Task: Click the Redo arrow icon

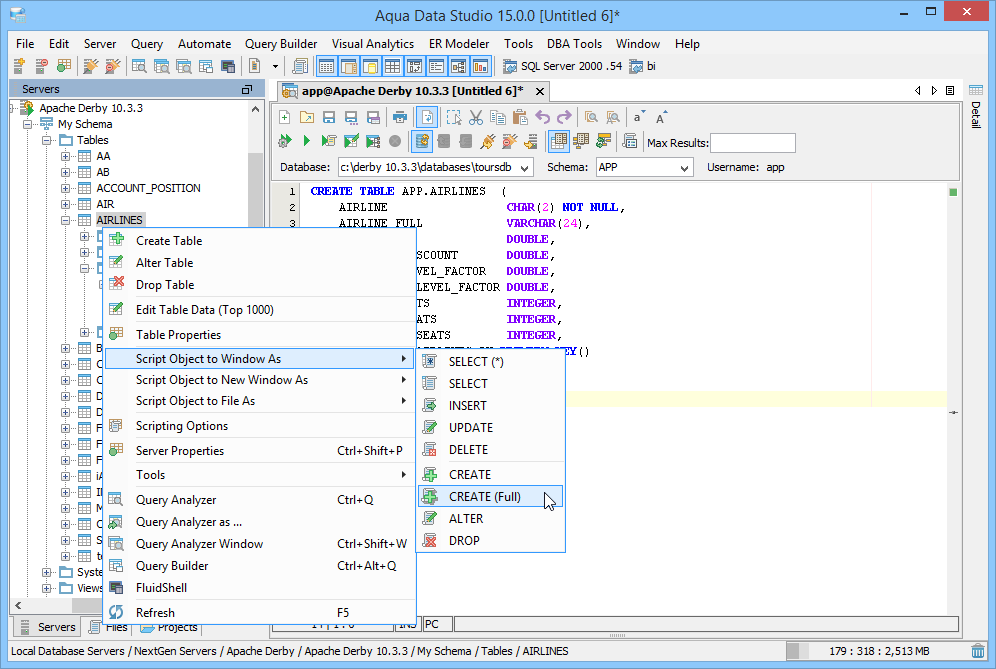Action: [x=564, y=117]
